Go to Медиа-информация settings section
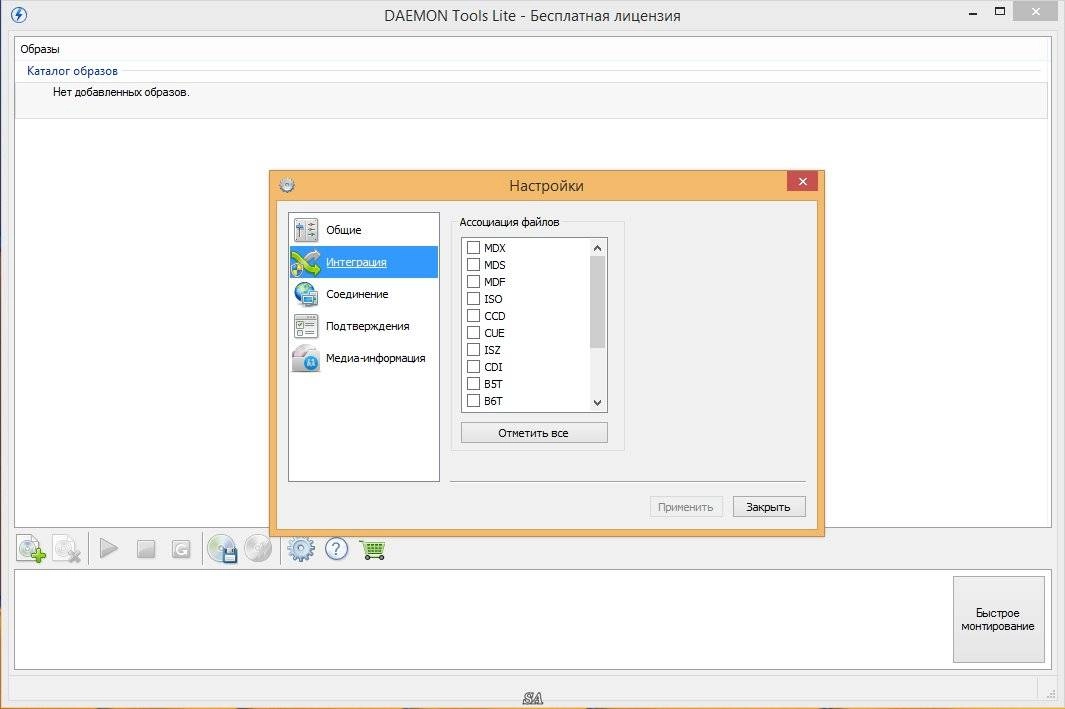Screen dimensions: 1065x709 coord(364,358)
